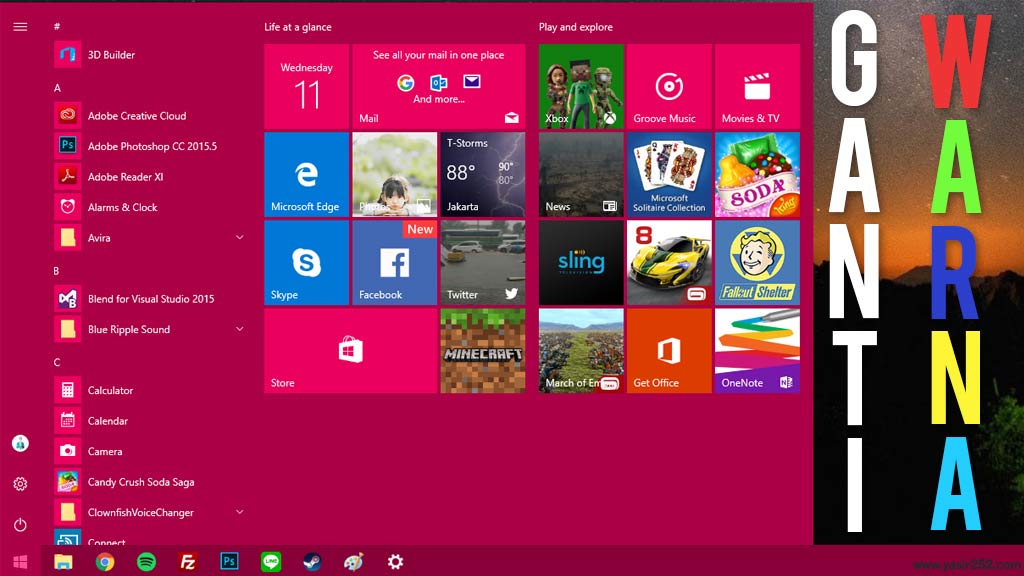Open the Camera app
The image size is (1024, 576).
coord(151,451)
